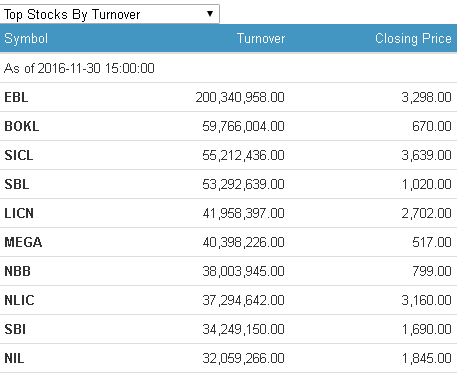Screen dimensions: 465x380
Task: Open the Top Stocks By Turnover dropdown
Action: (109, 14)
